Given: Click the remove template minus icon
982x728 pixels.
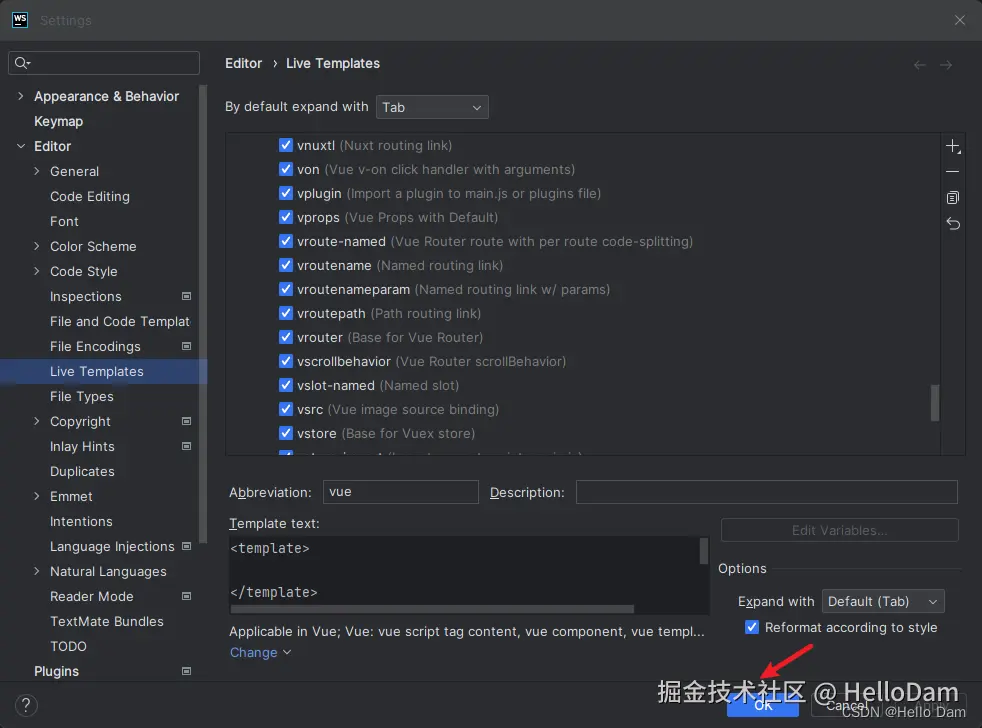Looking at the screenshot, I should pos(953,172).
